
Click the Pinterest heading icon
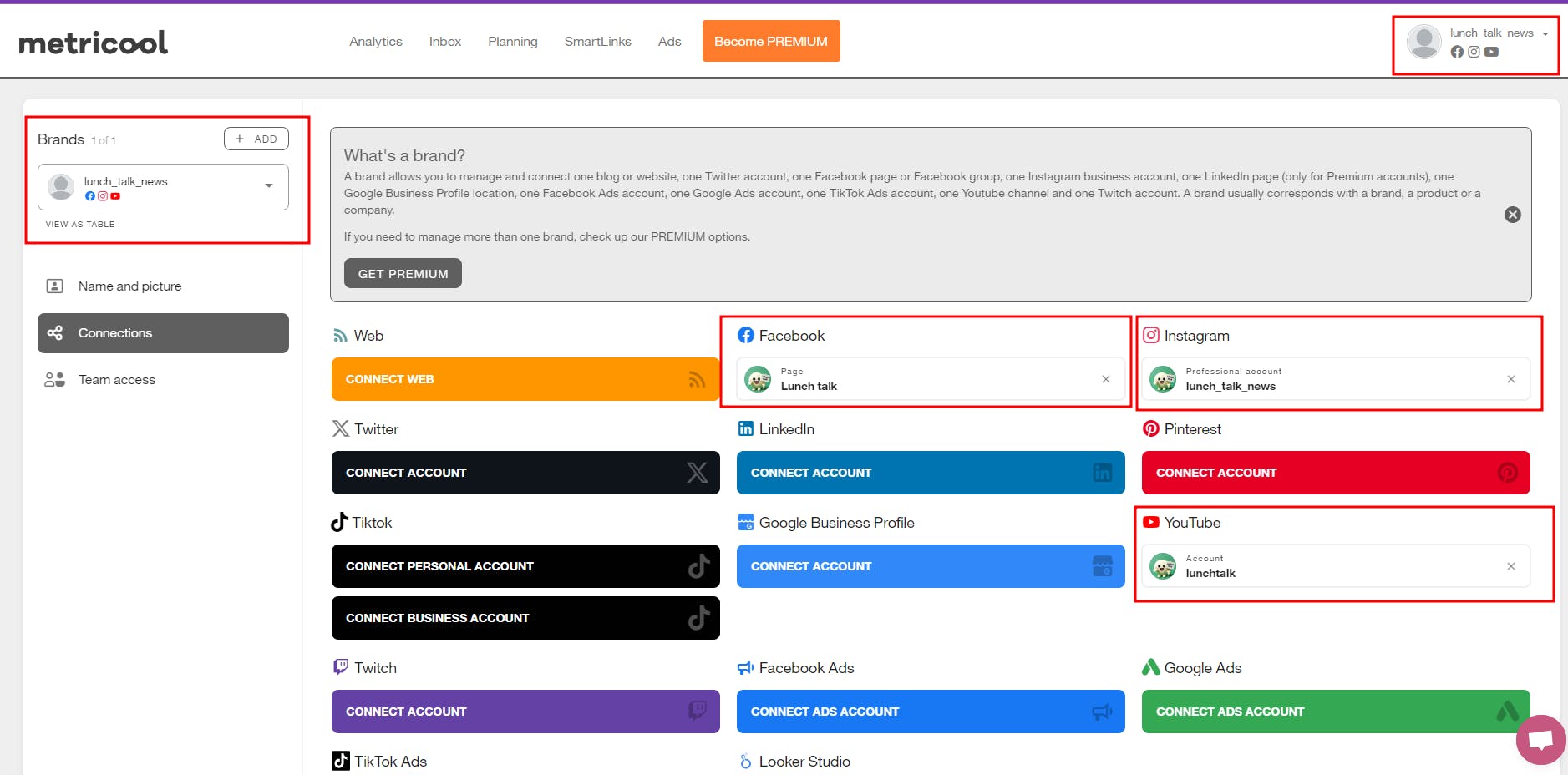click(x=1151, y=428)
